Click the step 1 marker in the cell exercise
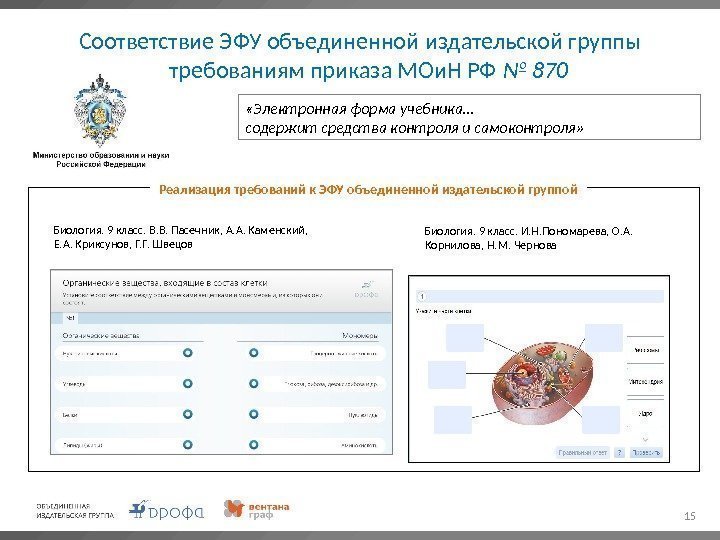Screen dimensions: 720x540 point(422,296)
